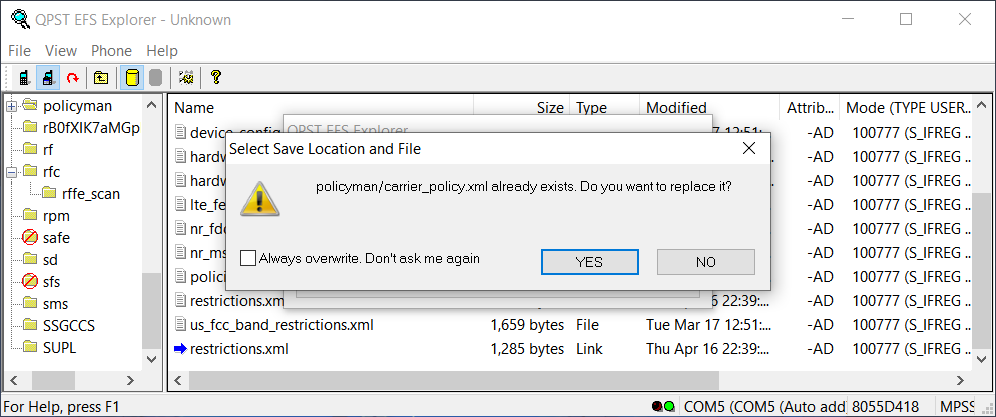This screenshot has width=996, height=417.
Task: Click the file list horizontal scrollbar thumb
Action: (x=454, y=380)
